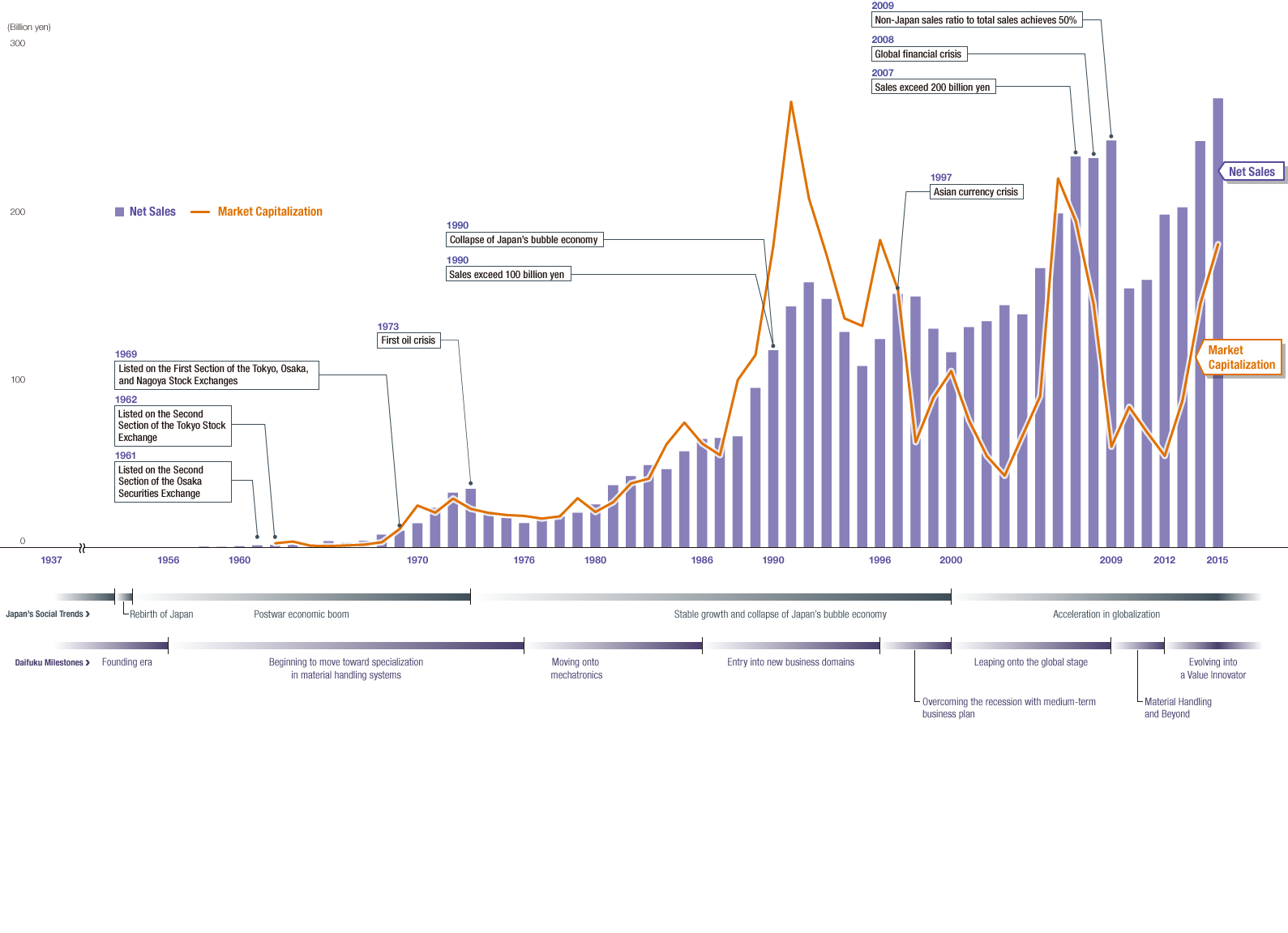
Task: Click the axis break symbol after 1937
Action: pos(82,548)
